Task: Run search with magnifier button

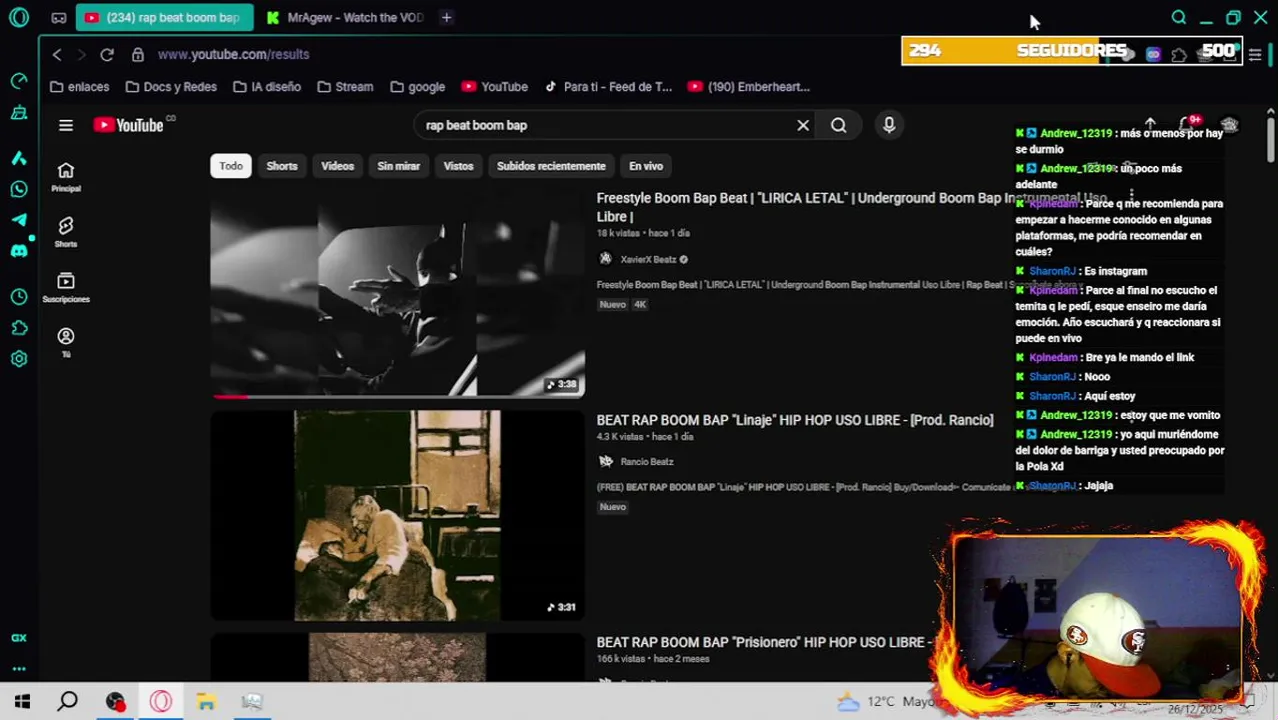Action: click(x=839, y=125)
